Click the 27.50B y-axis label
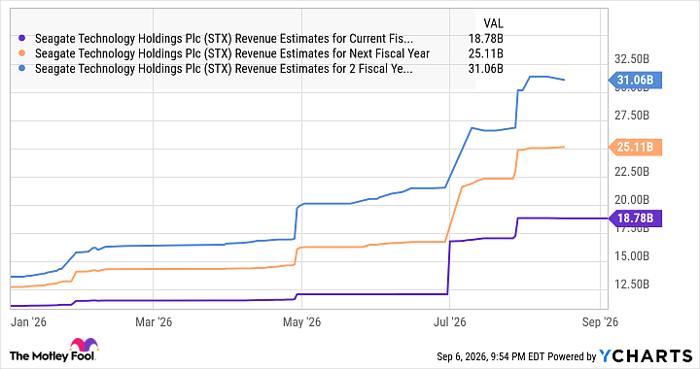Viewport: 700px width, 369px height. 632,116
